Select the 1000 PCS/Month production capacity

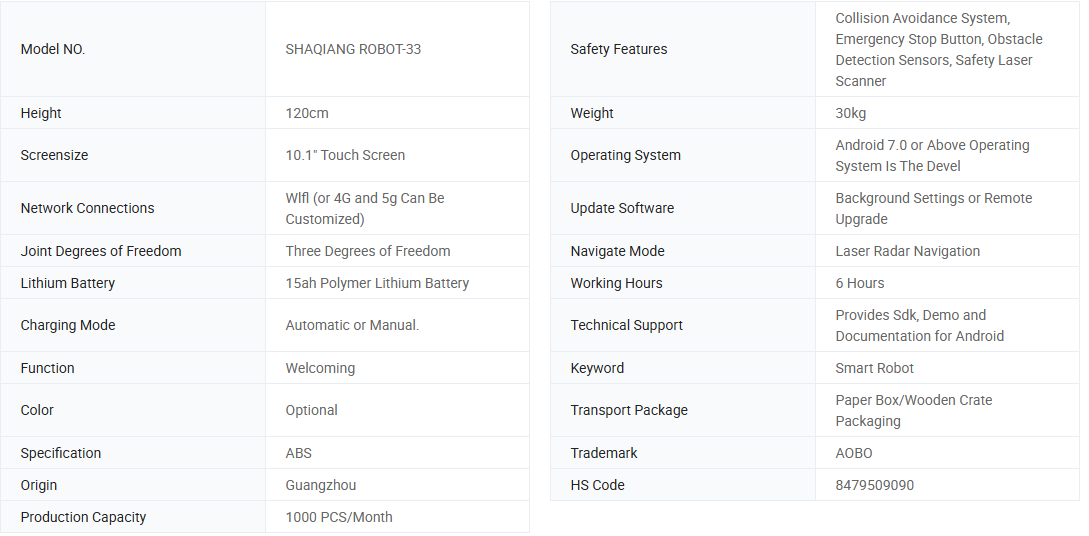[x=339, y=517]
